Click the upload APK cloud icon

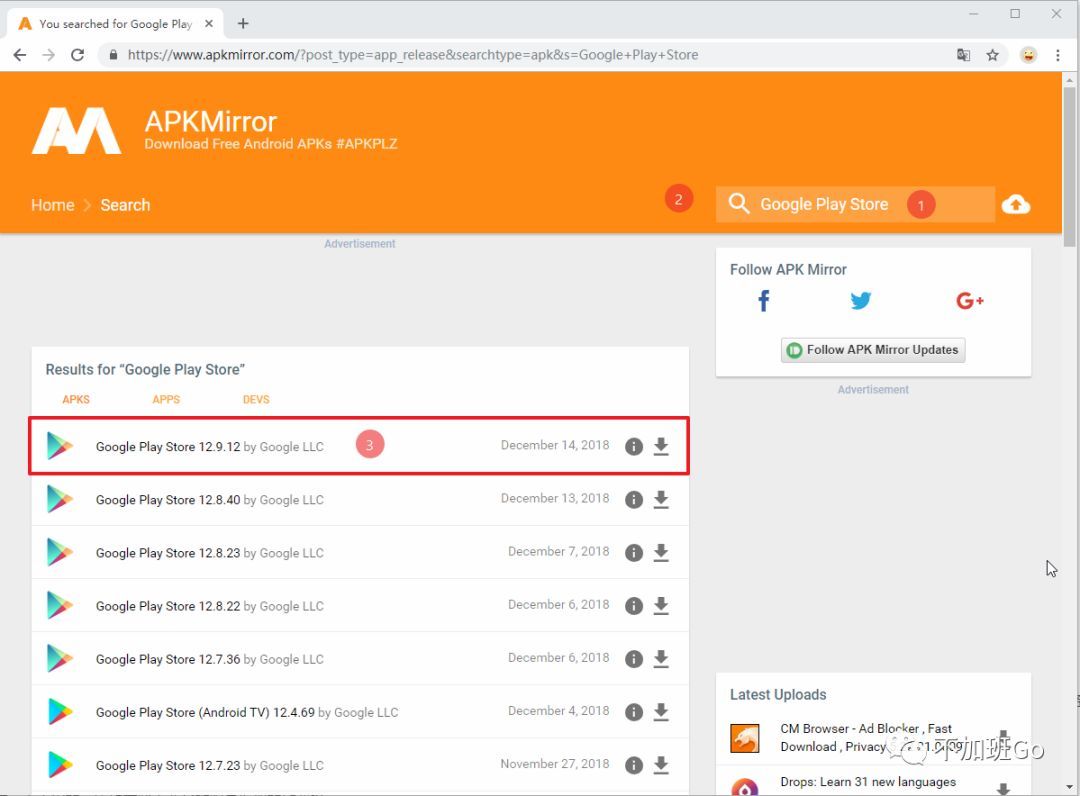pyautogui.click(x=1016, y=205)
